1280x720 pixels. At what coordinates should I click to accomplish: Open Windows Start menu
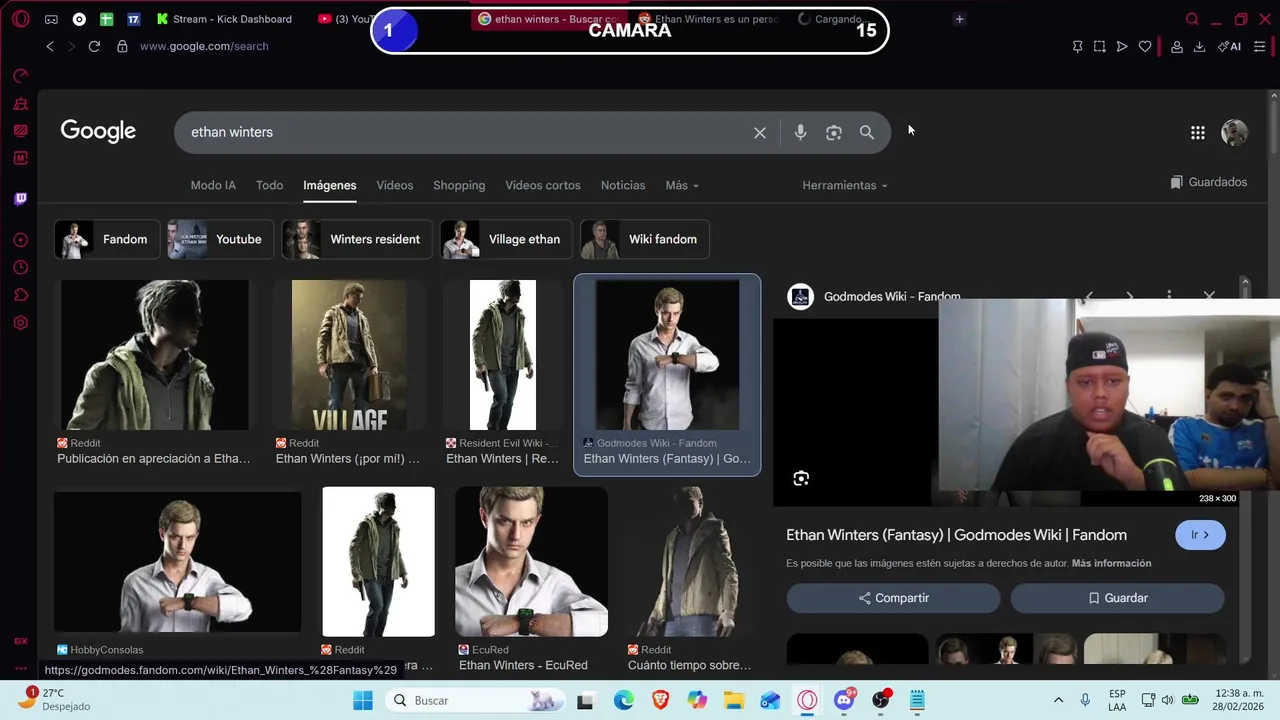[x=363, y=700]
